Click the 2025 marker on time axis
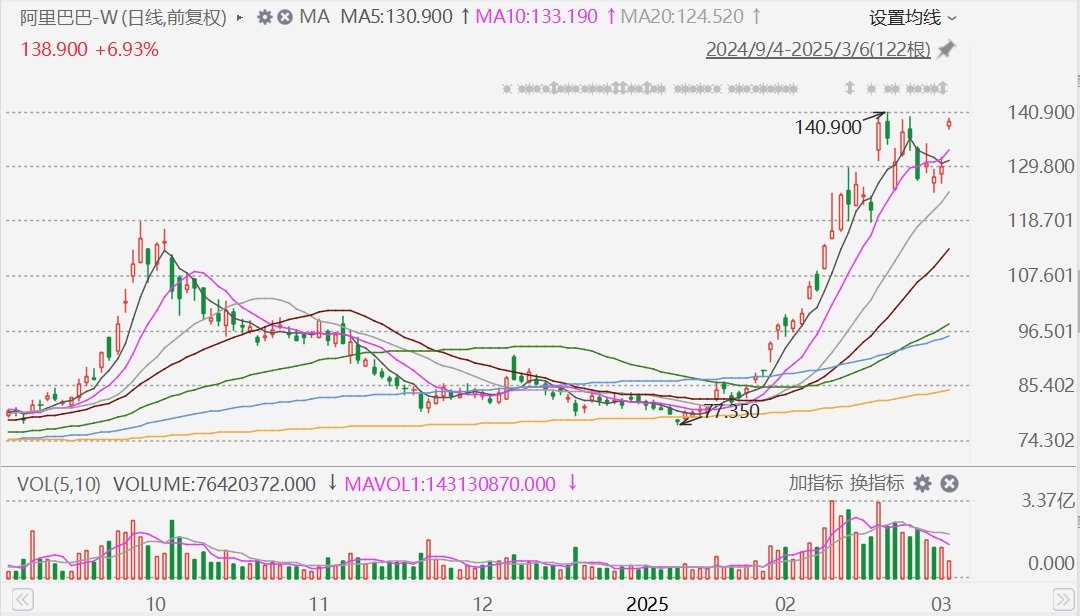The width and height of the screenshot is (1080, 616). [648, 604]
